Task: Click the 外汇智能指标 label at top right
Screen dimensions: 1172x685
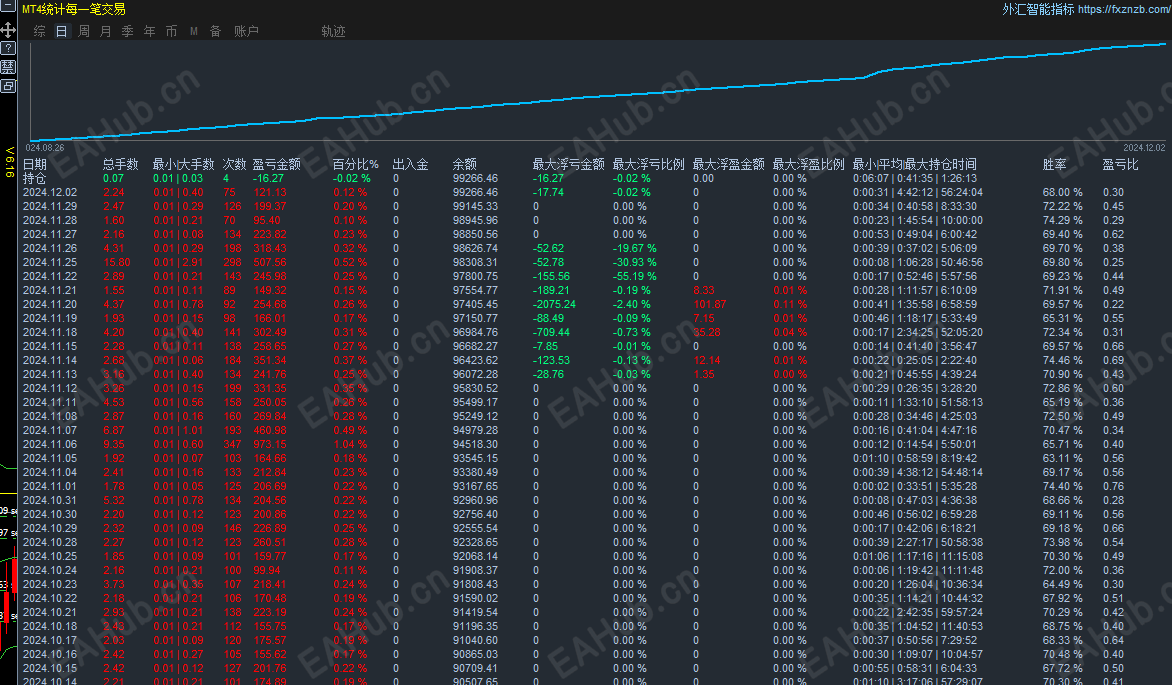Action: pyautogui.click(x=1037, y=9)
